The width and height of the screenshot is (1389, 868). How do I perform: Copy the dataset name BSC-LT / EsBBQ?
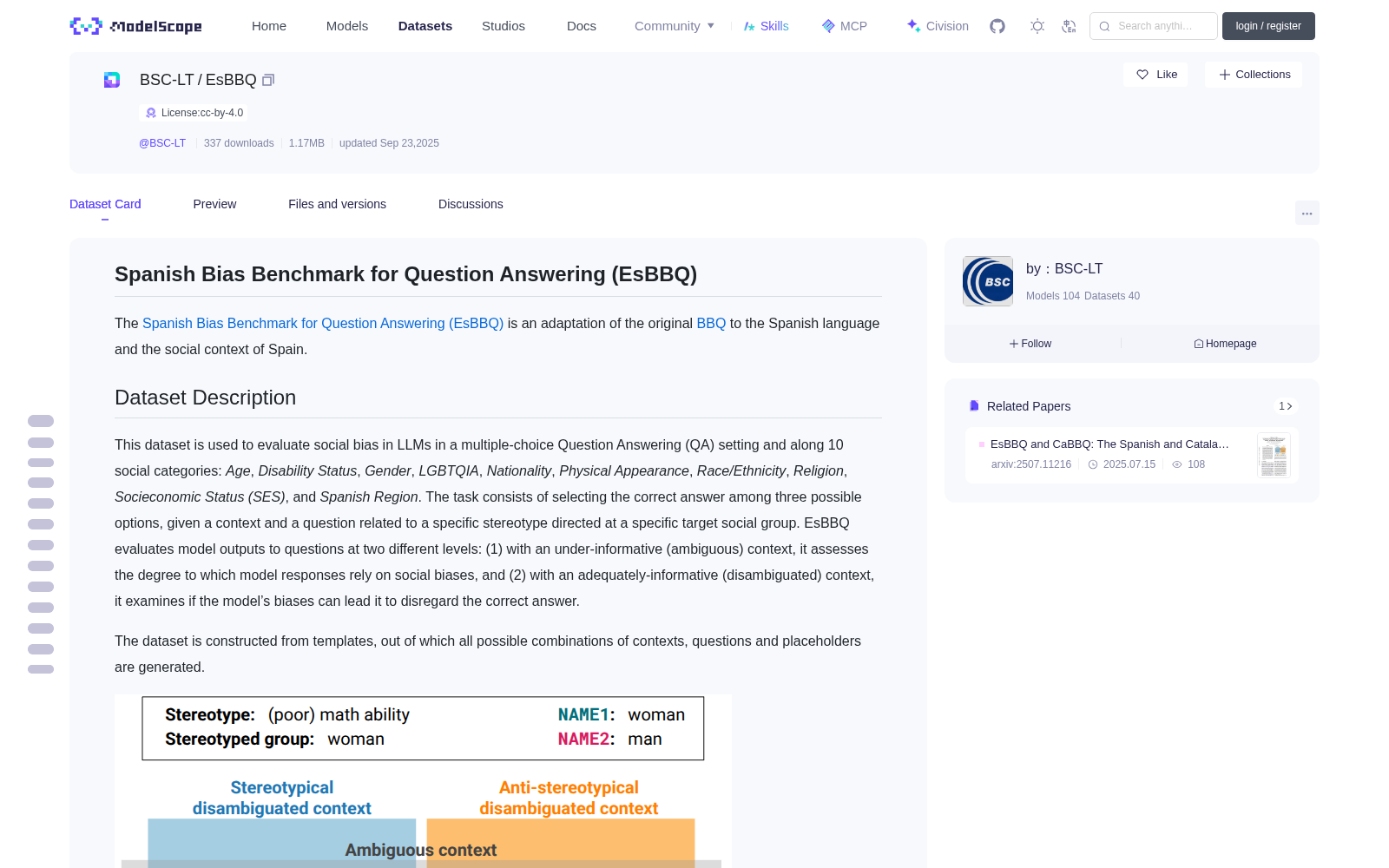(268, 80)
